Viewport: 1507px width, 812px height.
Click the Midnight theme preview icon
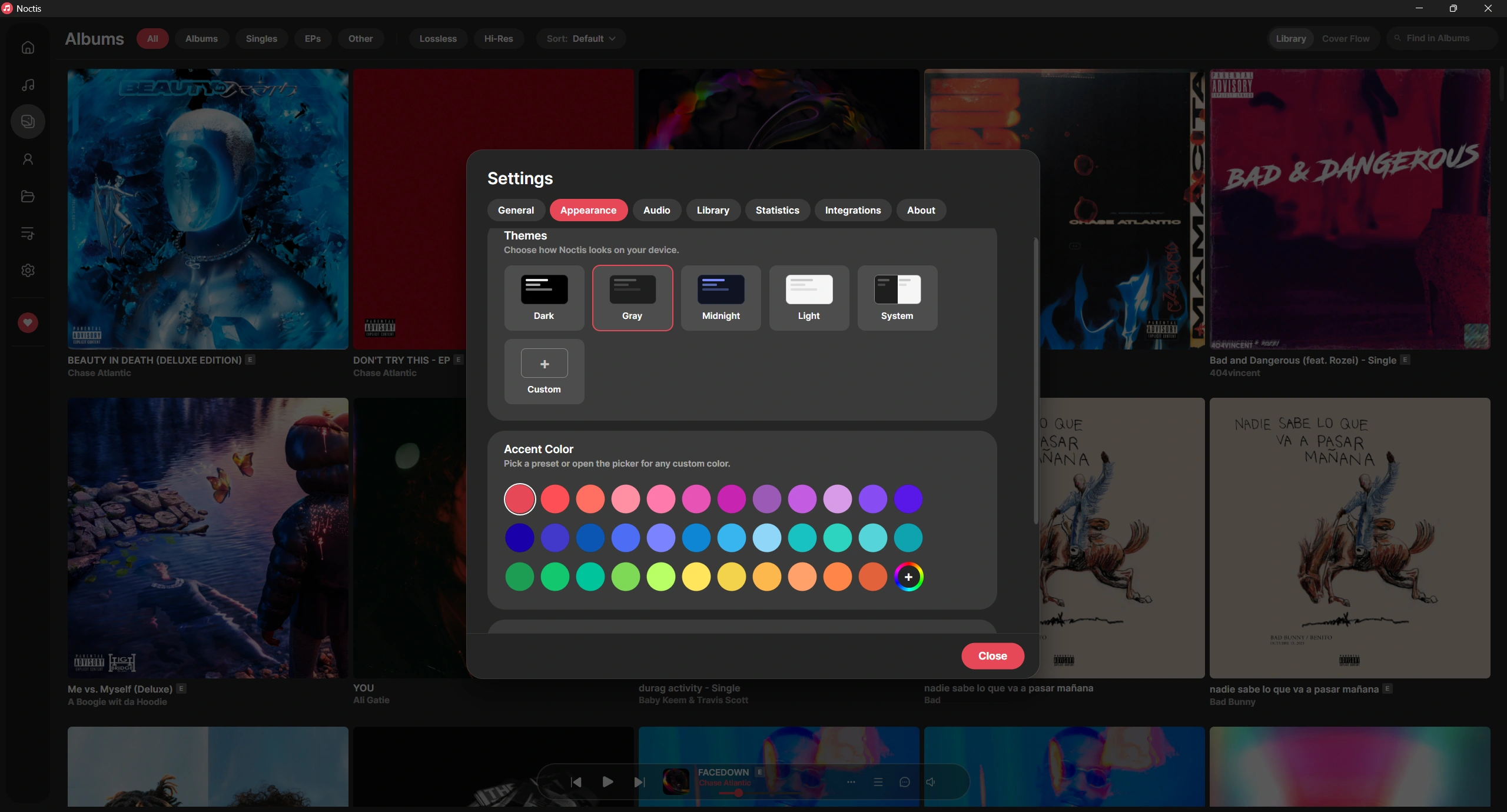[721, 289]
